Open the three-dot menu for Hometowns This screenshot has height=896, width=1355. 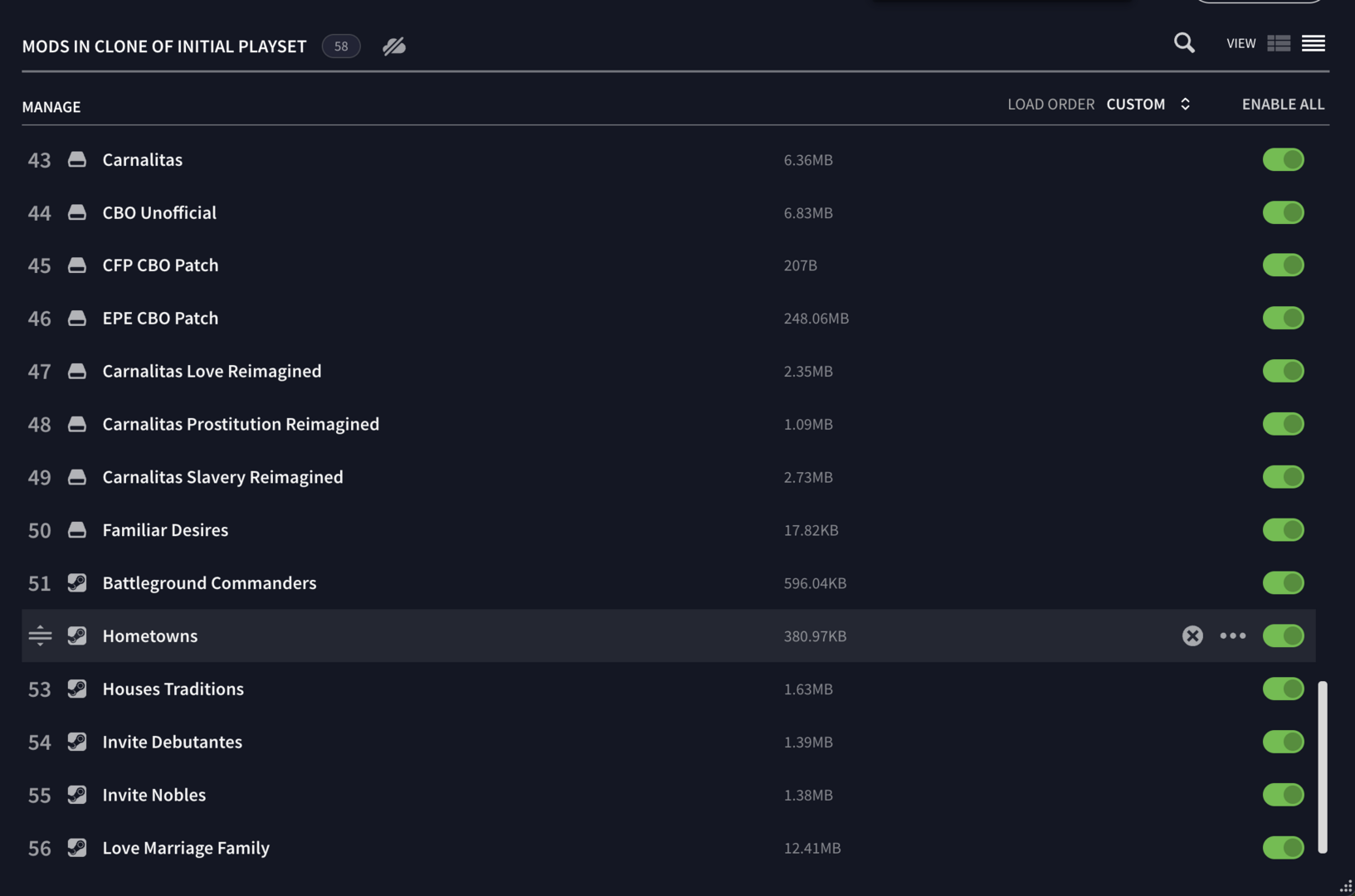[1233, 635]
